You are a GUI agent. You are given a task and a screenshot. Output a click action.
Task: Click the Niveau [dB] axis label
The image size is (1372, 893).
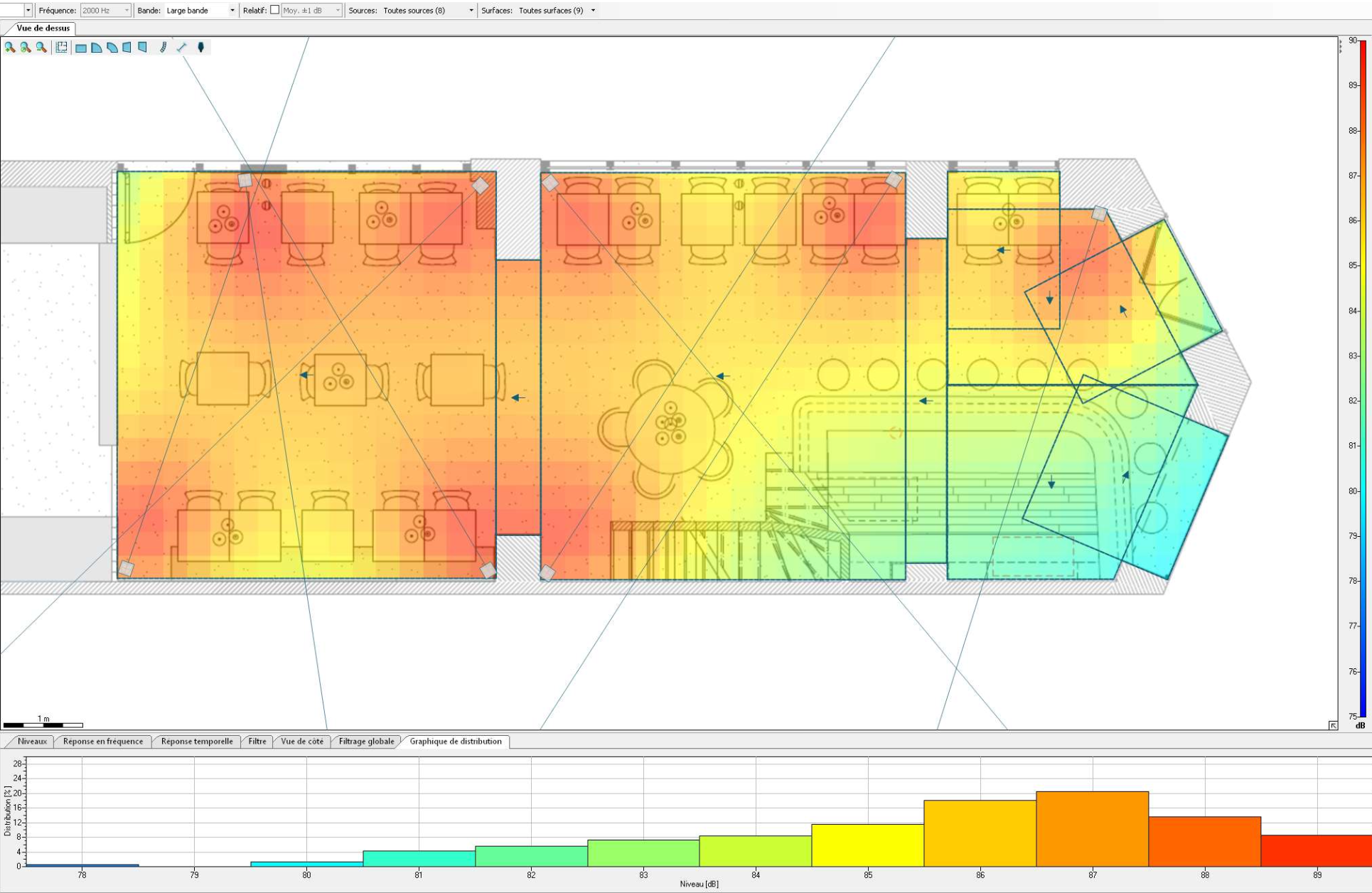click(699, 884)
